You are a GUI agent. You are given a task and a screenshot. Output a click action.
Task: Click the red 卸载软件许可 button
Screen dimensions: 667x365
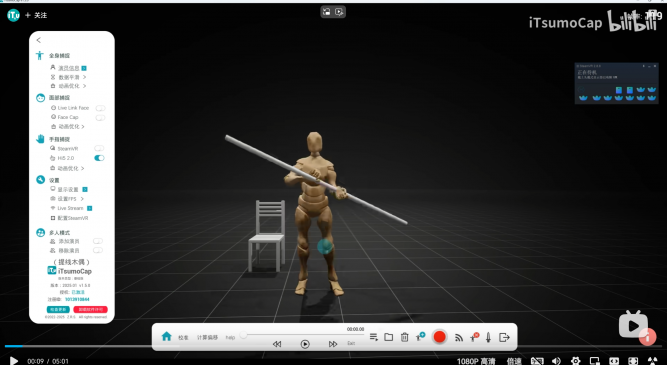coord(90,309)
